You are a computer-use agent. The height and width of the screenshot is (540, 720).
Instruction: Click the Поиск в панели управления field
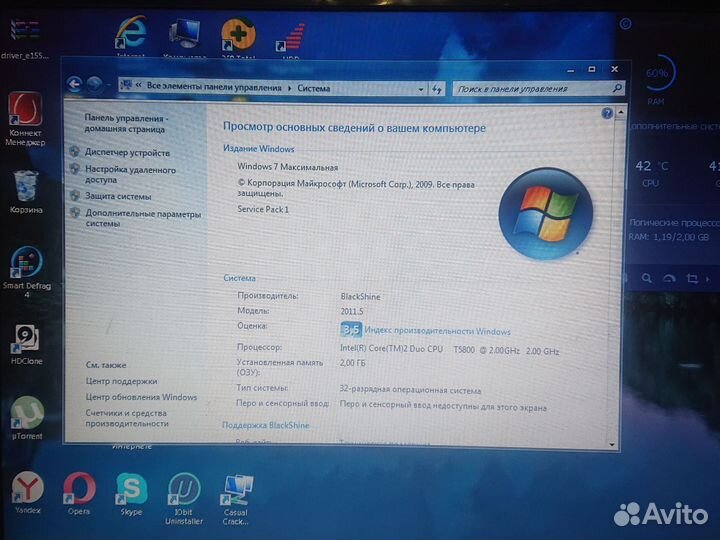click(x=539, y=89)
